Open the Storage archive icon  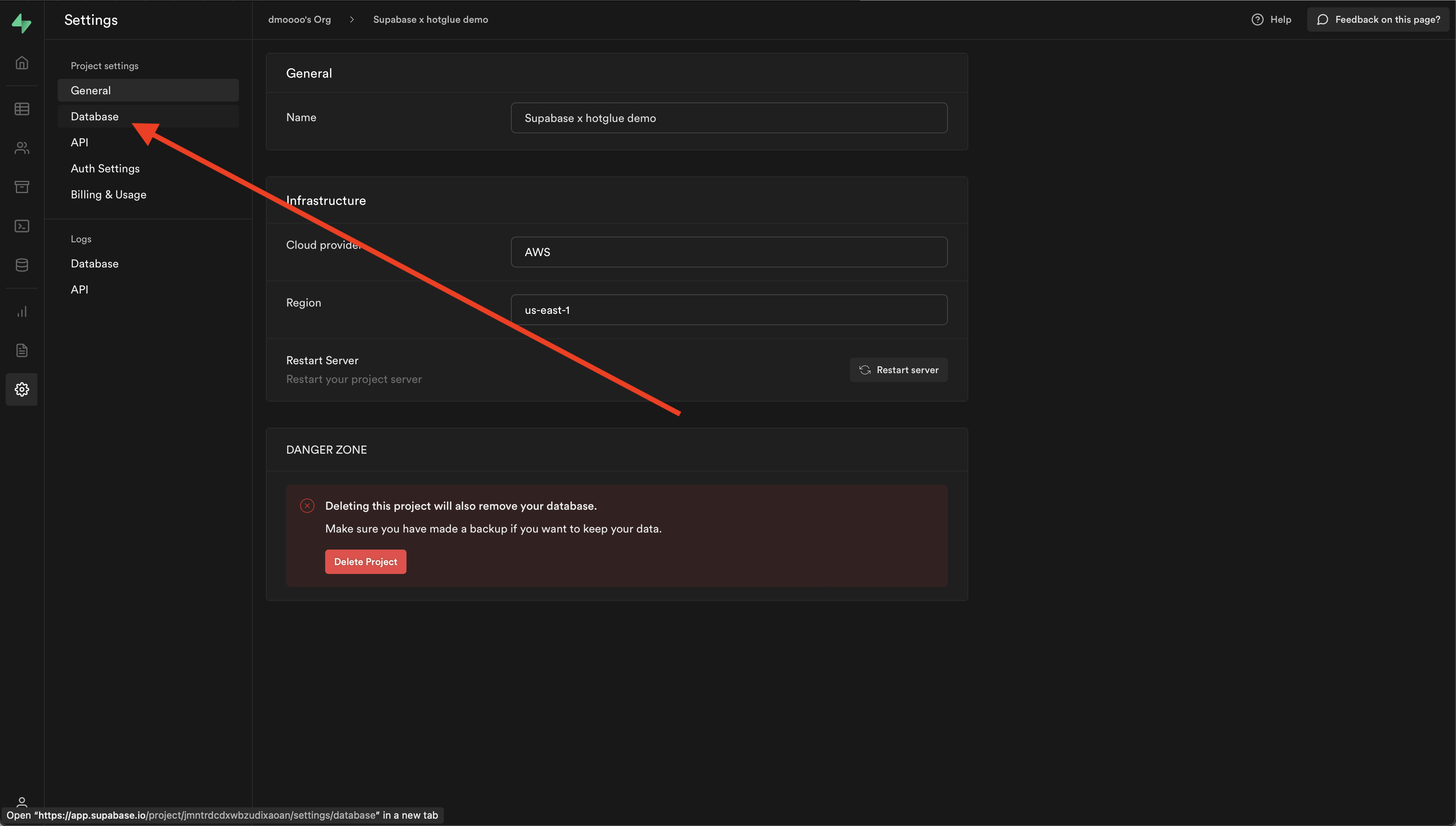(x=22, y=187)
